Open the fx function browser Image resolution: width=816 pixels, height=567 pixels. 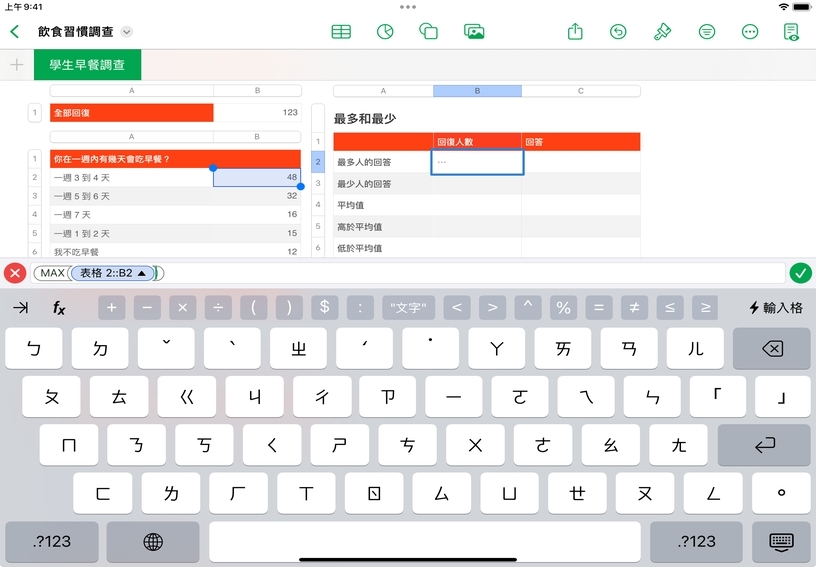(59, 308)
